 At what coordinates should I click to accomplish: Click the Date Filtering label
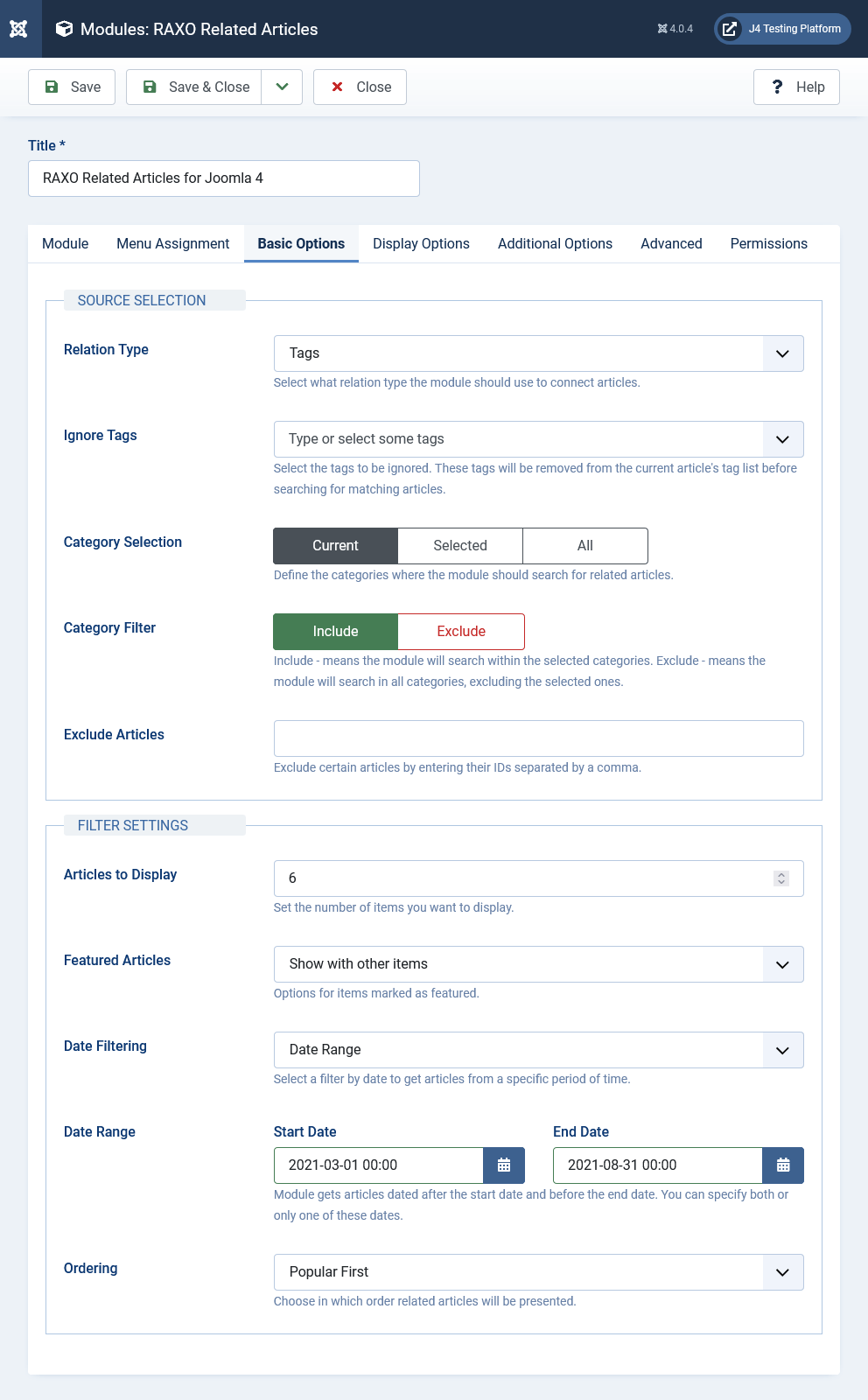(105, 1046)
